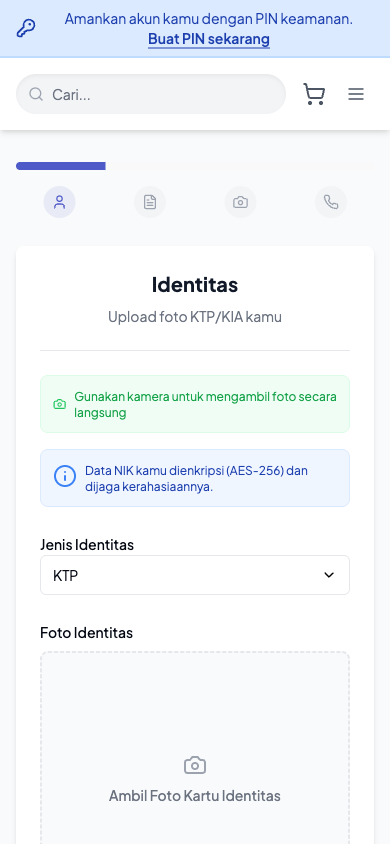
Task: Click the camera icon in upload area
Action: [x=195, y=765]
